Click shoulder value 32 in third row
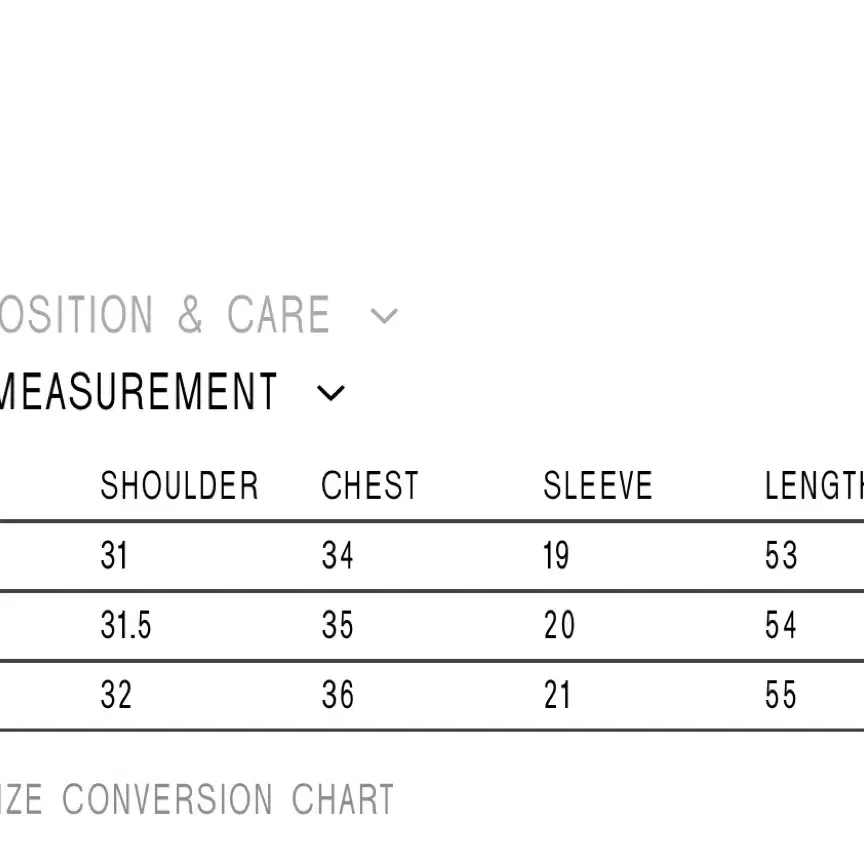 click(x=116, y=695)
